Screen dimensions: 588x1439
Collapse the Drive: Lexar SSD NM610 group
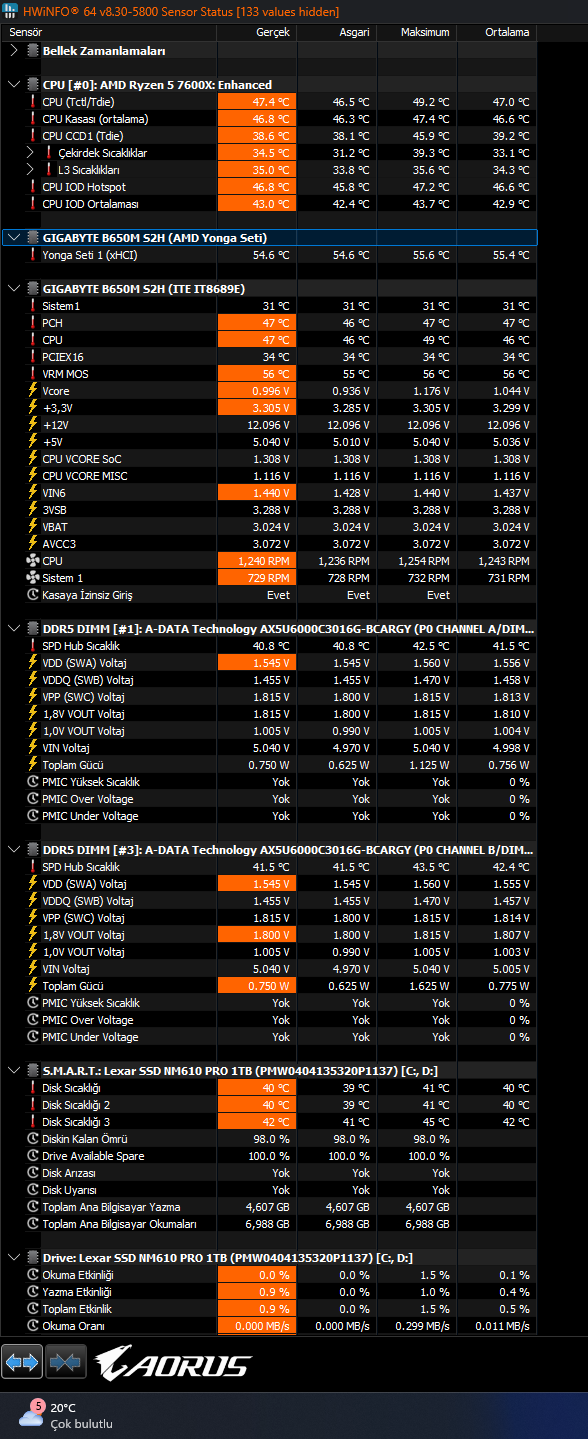click(13, 1258)
